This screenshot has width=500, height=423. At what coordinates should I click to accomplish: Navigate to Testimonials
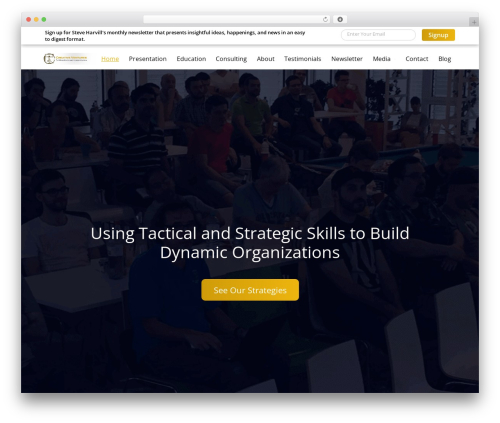303,59
